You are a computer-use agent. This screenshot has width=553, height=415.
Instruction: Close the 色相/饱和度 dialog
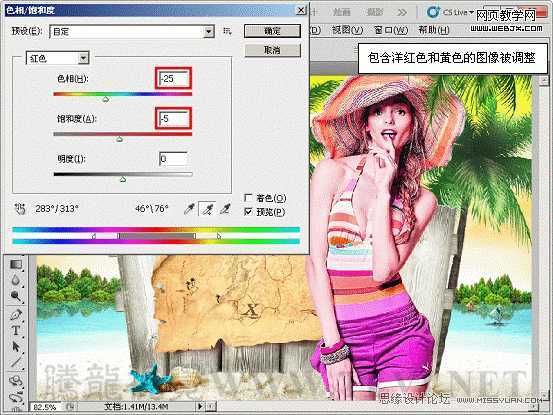point(300,11)
